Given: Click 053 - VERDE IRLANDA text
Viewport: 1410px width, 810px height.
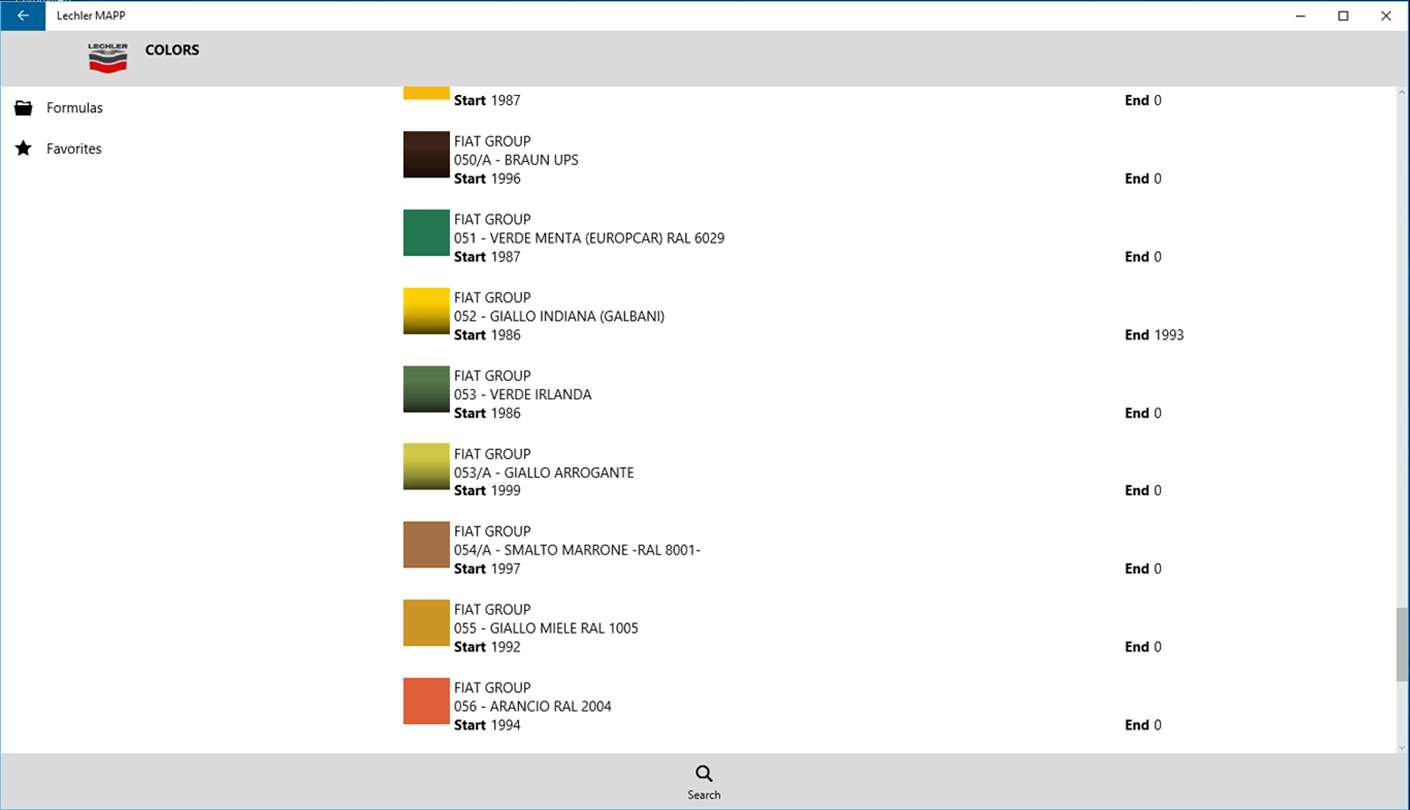Looking at the screenshot, I should [523, 394].
